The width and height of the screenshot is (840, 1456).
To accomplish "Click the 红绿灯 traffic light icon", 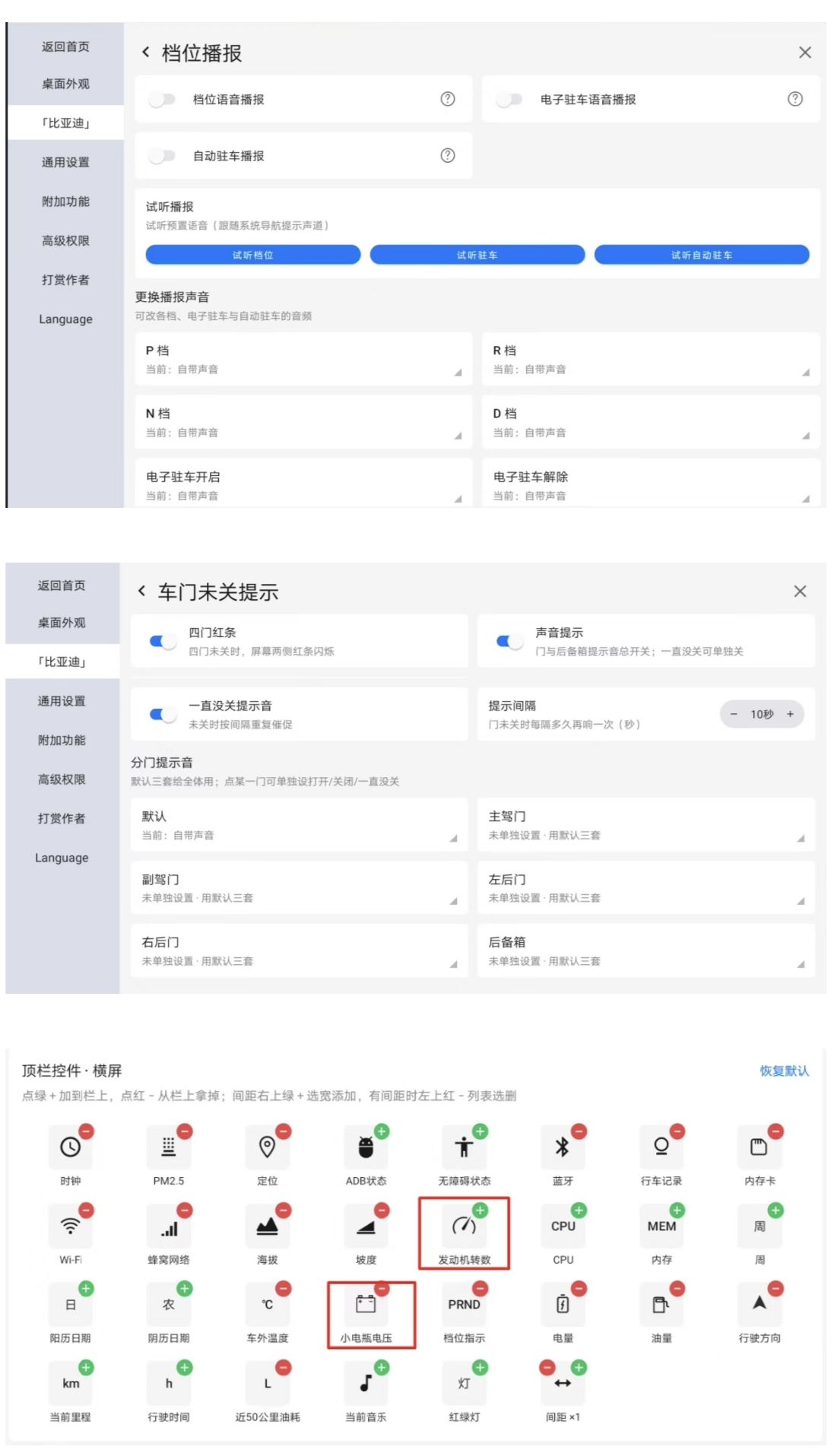I will pos(464,1384).
